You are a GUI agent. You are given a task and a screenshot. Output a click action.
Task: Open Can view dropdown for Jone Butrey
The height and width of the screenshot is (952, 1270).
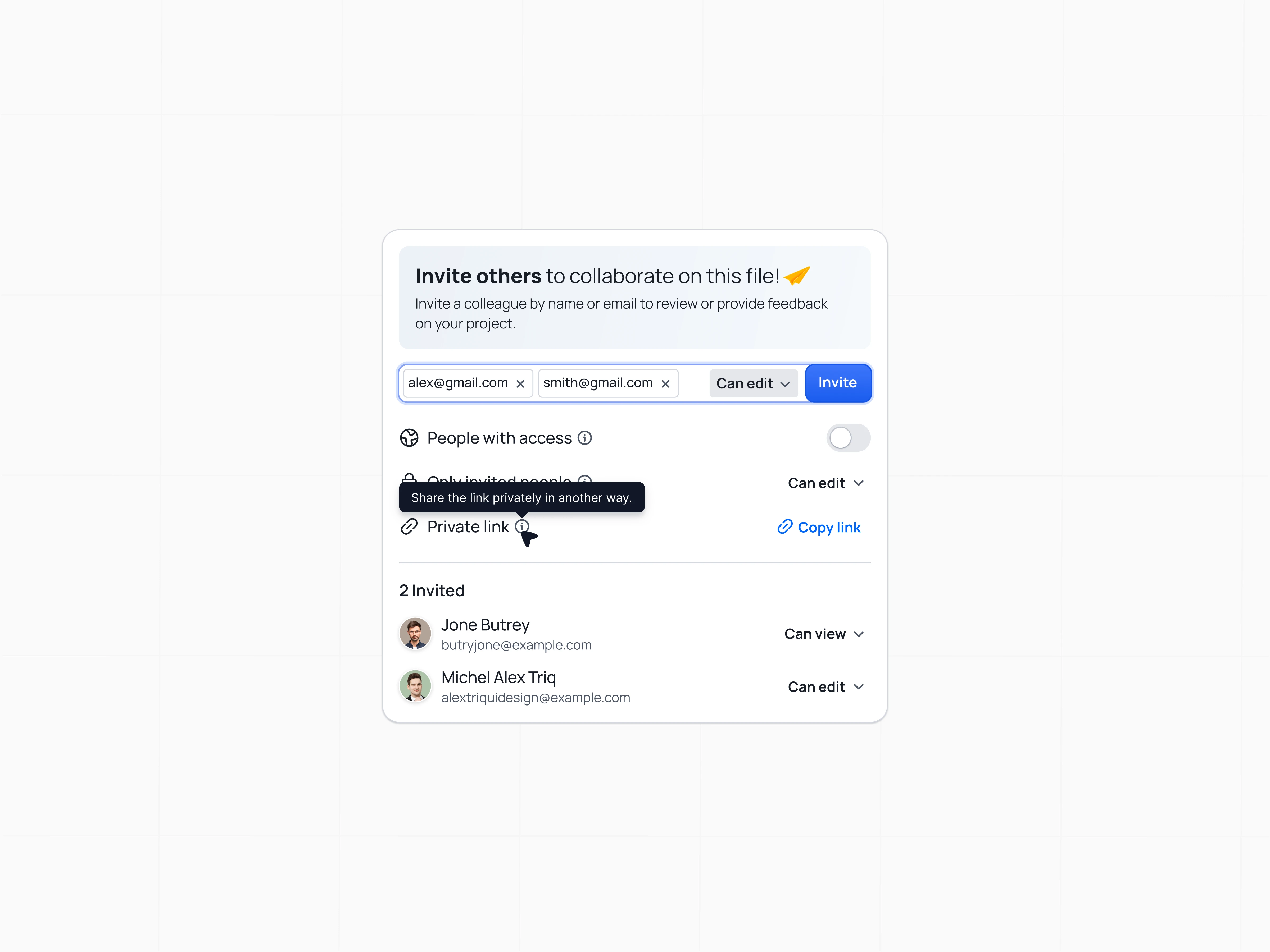824,634
